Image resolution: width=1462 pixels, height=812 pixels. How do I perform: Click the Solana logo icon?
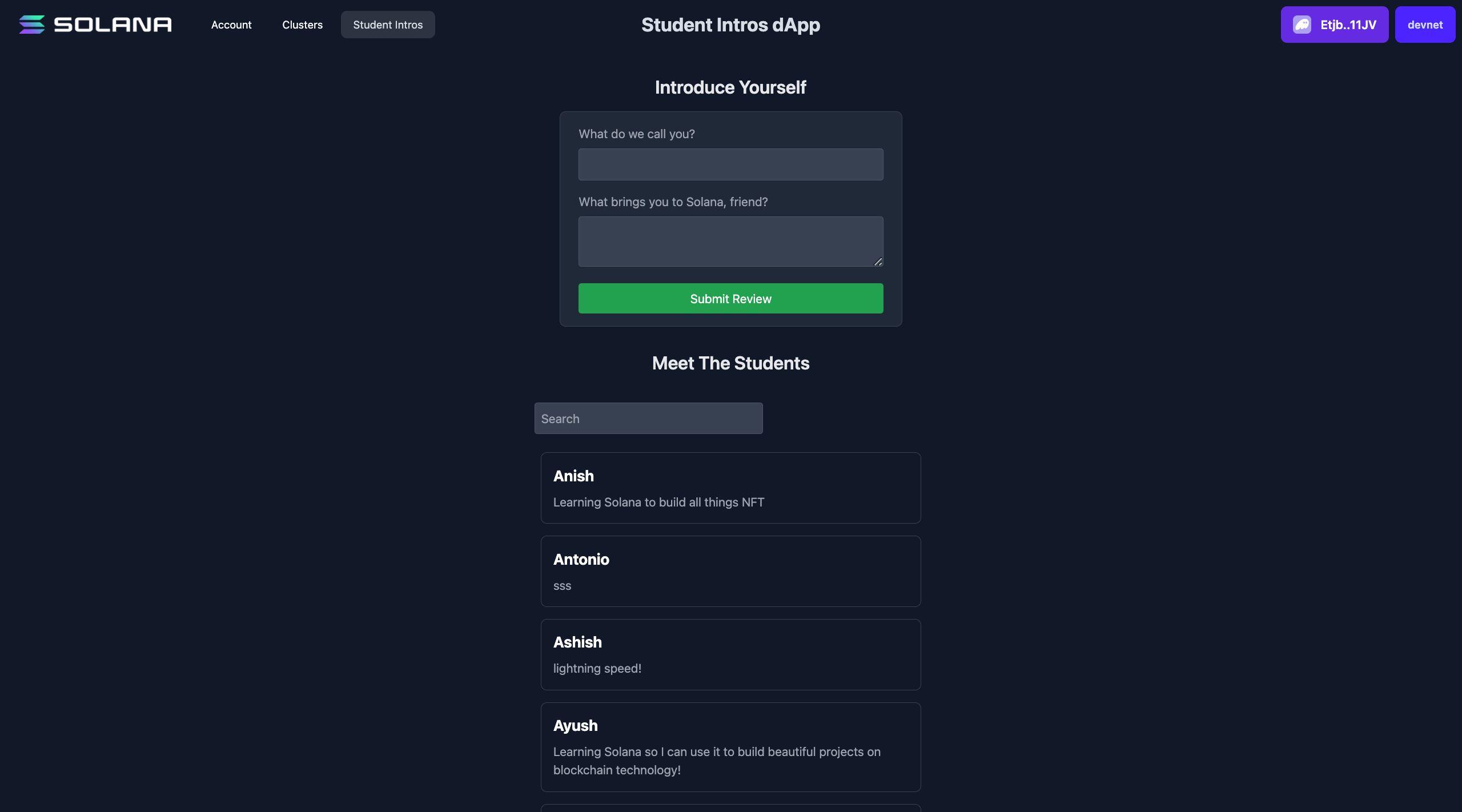point(31,25)
